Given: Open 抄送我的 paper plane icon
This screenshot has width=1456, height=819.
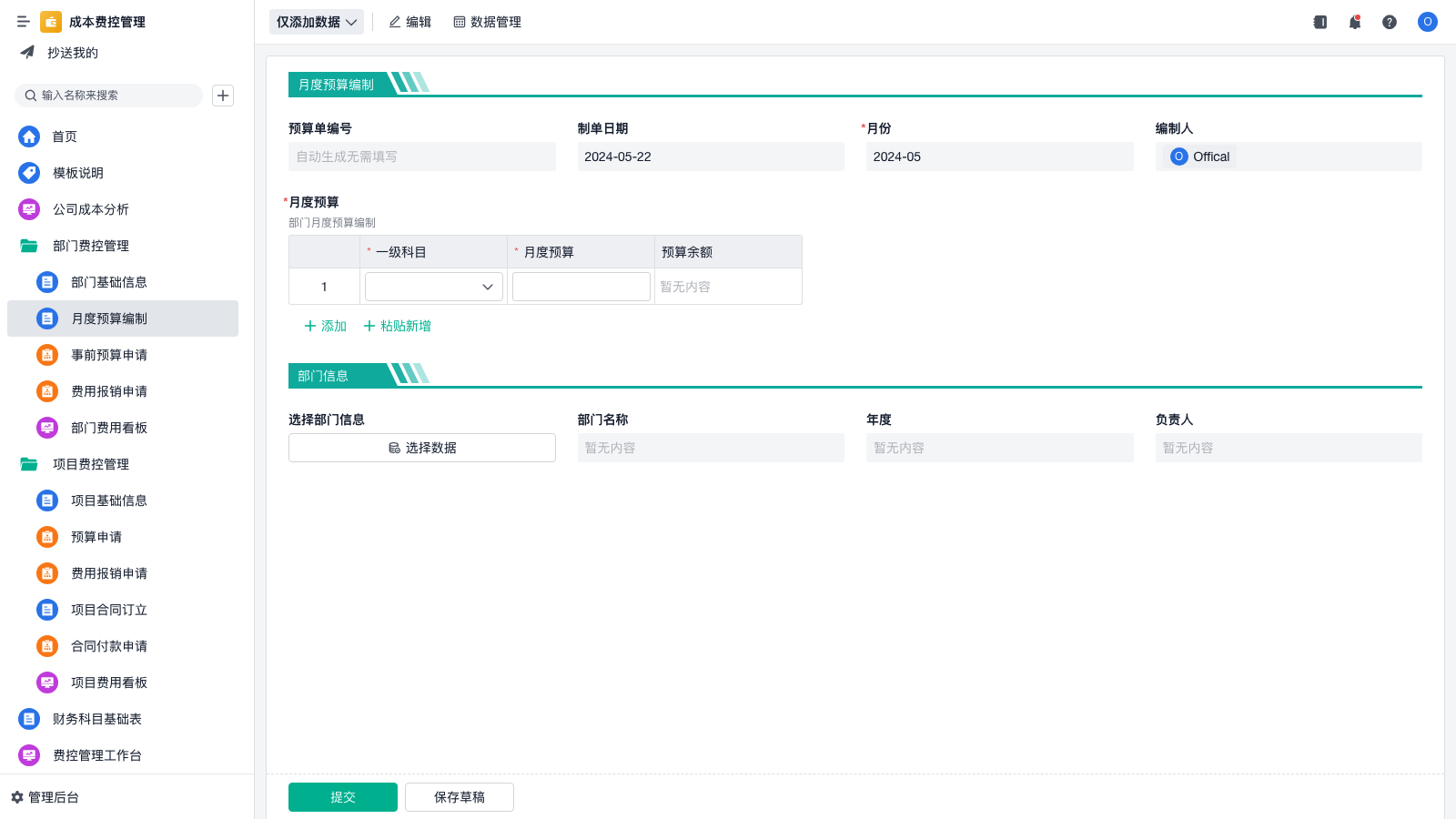Looking at the screenshot, I should point(27,52).
